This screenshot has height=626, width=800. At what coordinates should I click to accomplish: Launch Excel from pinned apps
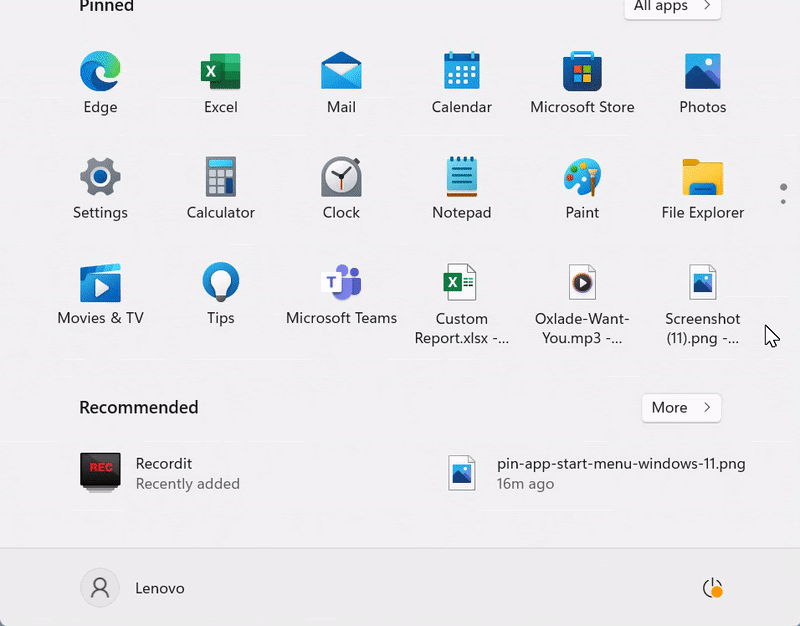(x=220, y=83)
